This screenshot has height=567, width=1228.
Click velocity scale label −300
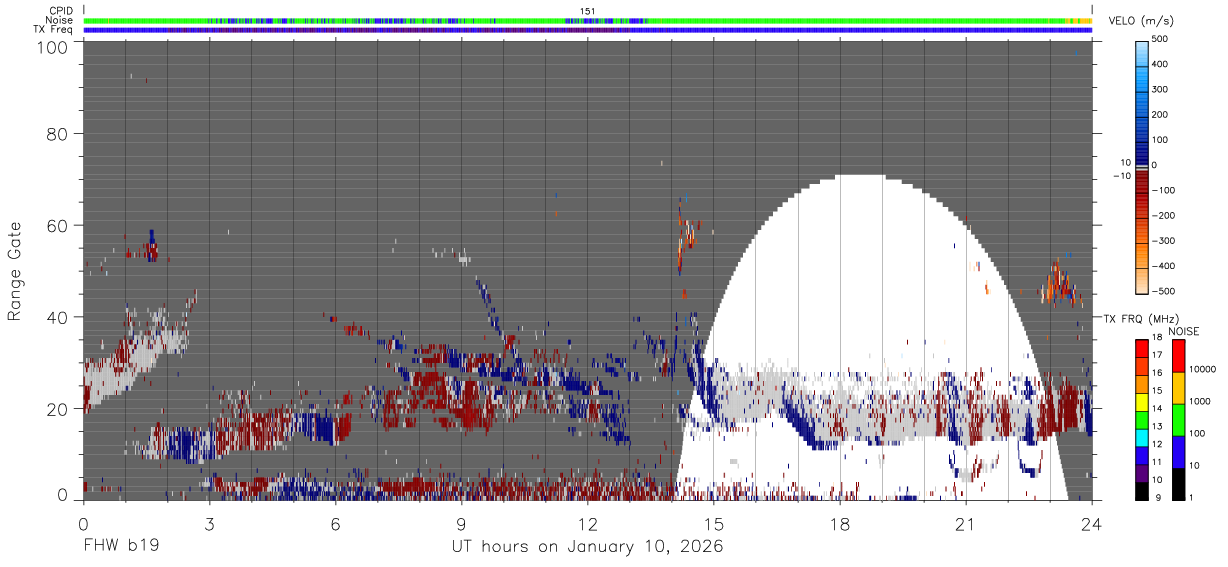coord(1163,241)
